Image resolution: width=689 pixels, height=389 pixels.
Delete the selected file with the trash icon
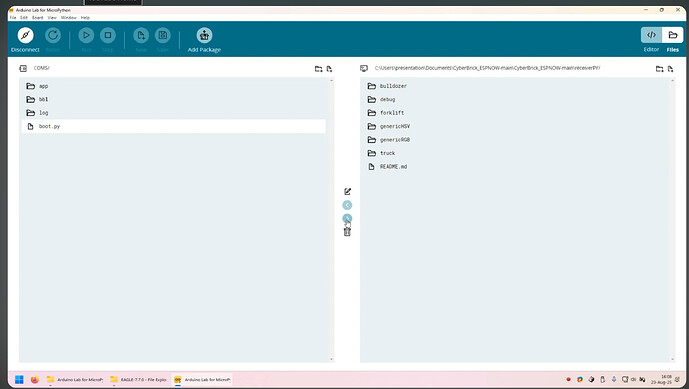(347, 232)
